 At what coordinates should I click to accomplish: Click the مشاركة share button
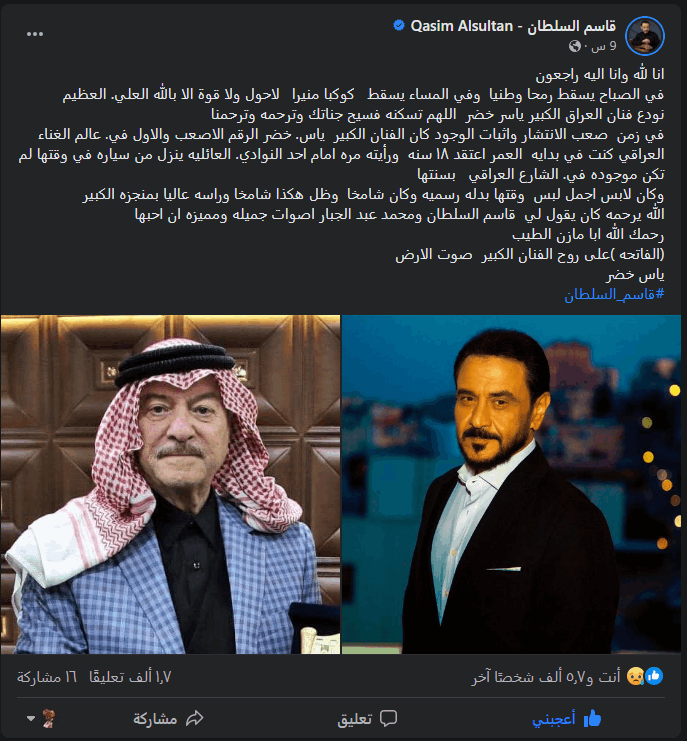tap(168, 719)
